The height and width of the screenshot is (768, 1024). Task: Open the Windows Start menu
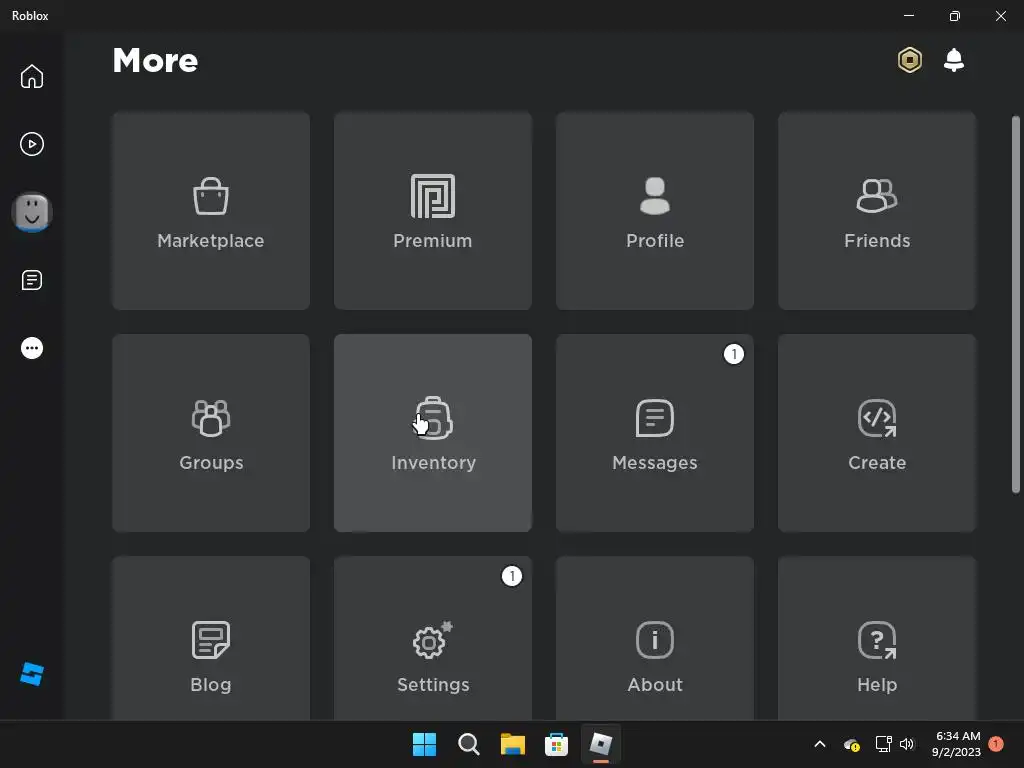tap(424, 744)
